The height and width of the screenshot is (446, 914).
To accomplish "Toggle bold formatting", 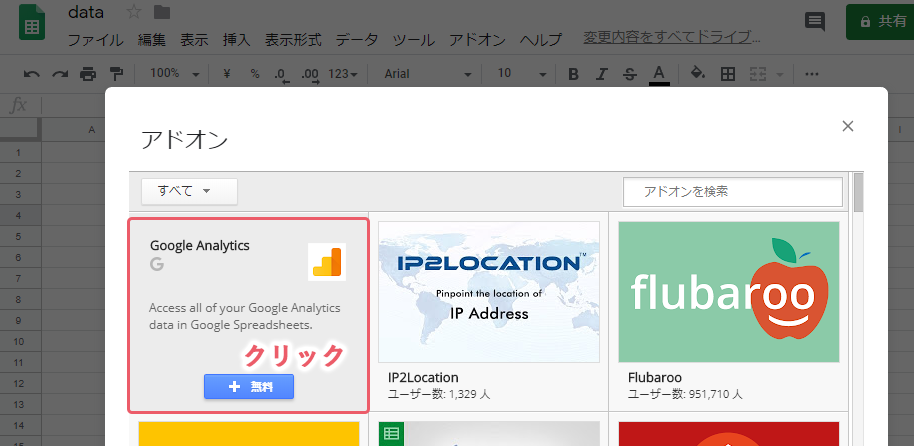I will 574,74.
